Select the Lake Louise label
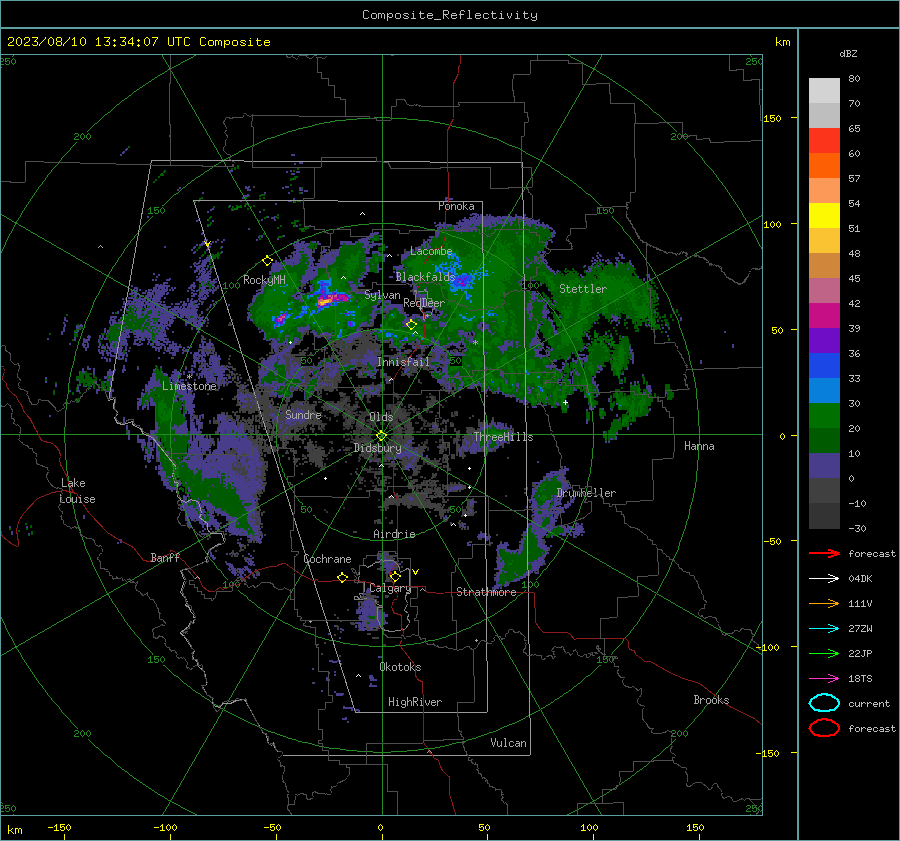This screenshot has height=841, width=900. 77,491
